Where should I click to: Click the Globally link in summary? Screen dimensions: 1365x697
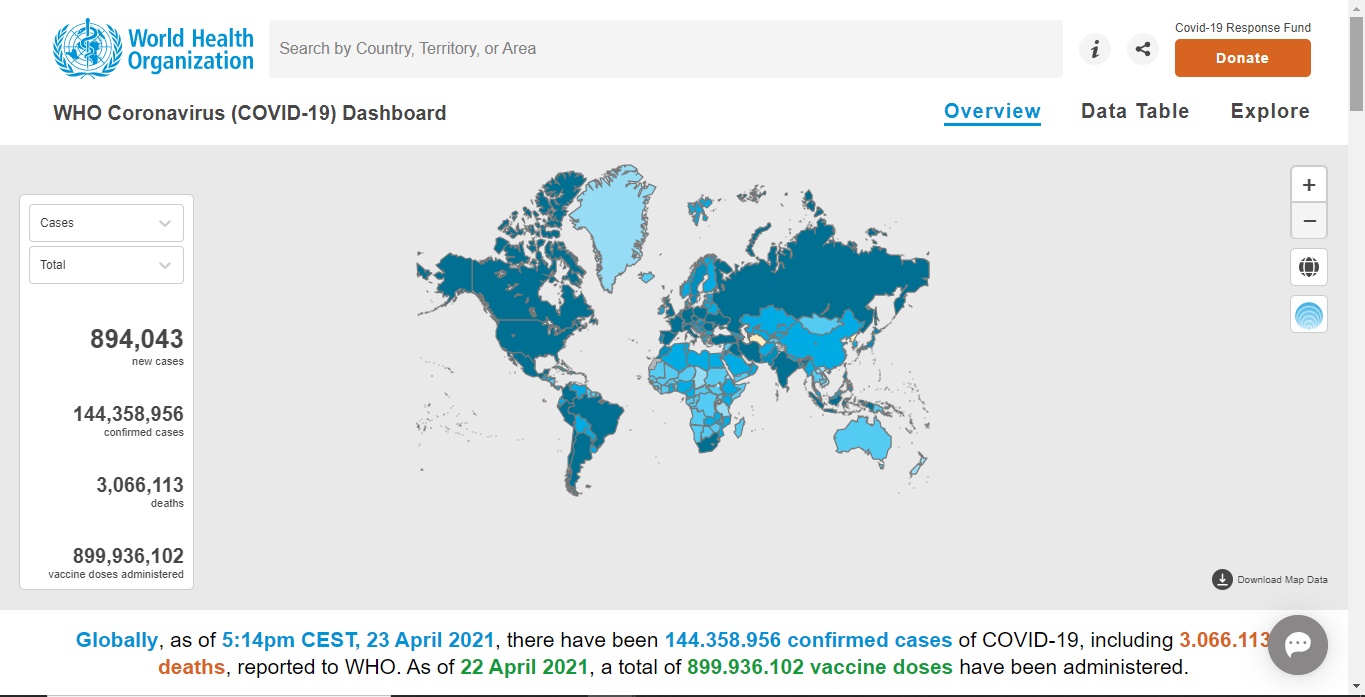pyautogui.click(x=117, y=640)
